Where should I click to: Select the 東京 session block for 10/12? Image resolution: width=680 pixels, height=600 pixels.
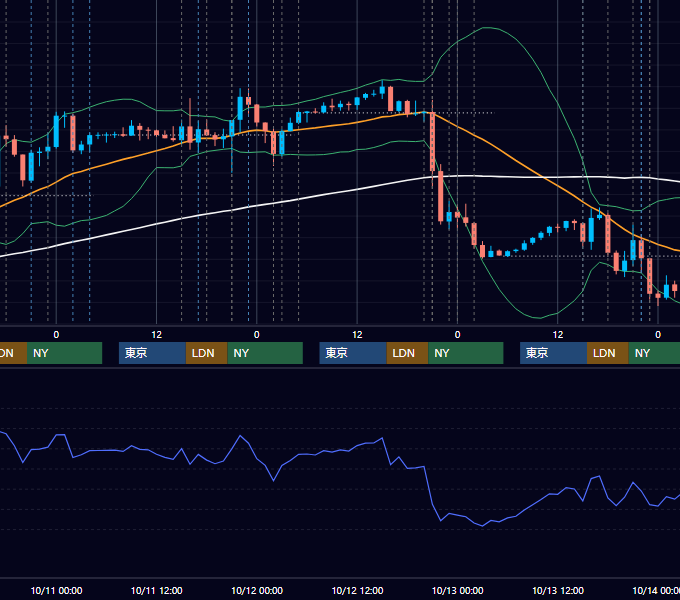(x=353, y=353)
